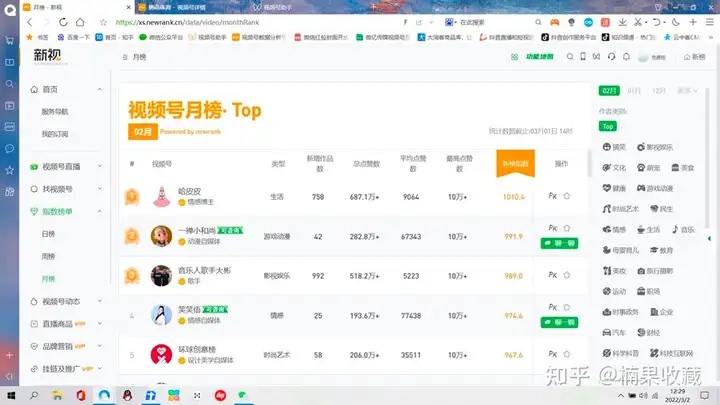Open 音乐人歌手大彬 account avatar

[x=161, y=276]
